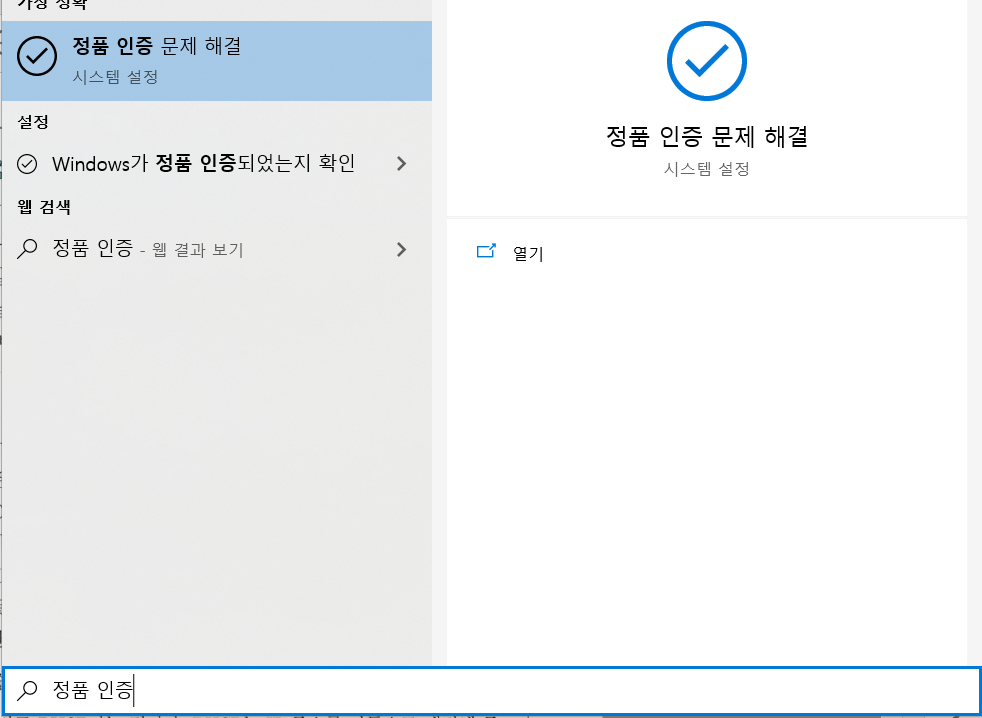This screenshot has height=718, width=982.
Task: Select 'Windows가 정품 인증되었는지 확인' setting result
Action: click(x=217, y=164)
